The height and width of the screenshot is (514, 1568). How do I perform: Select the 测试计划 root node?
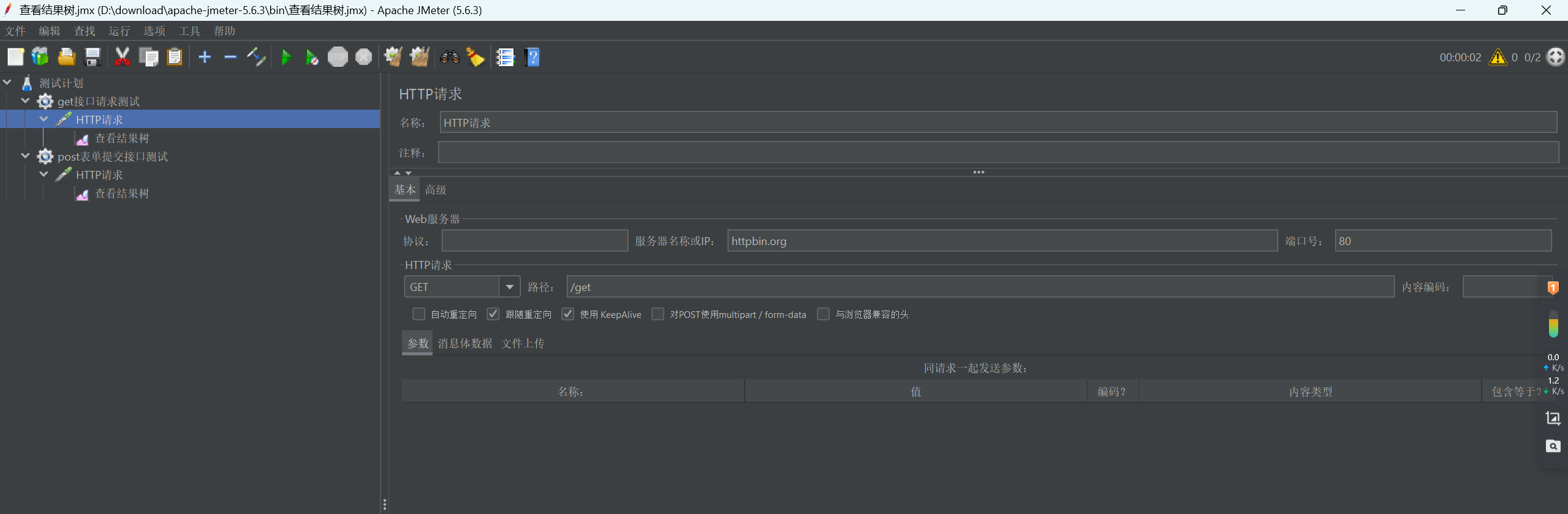point(61,83)
